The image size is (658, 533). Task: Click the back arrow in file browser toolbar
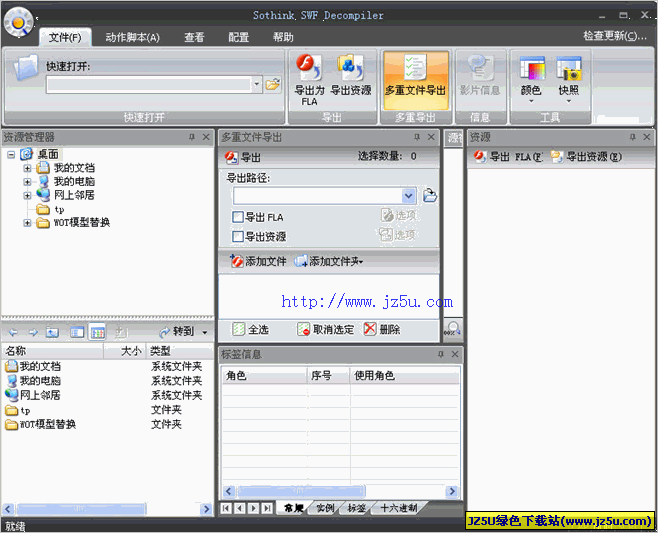[13, 332]
